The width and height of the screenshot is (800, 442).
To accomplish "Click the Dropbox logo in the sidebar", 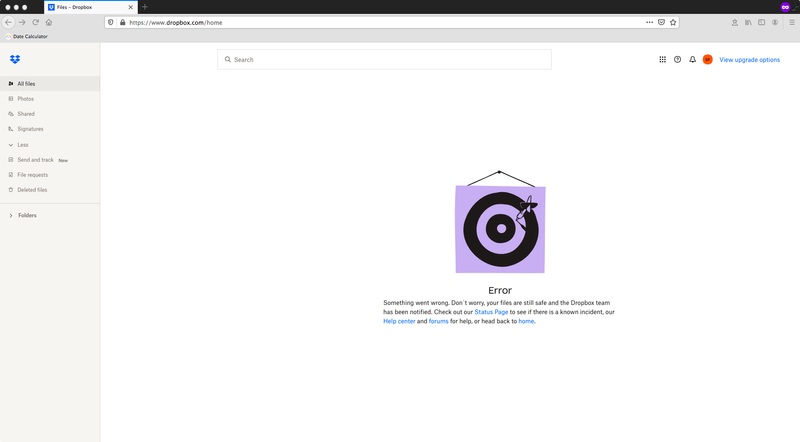I will (15, 59).
